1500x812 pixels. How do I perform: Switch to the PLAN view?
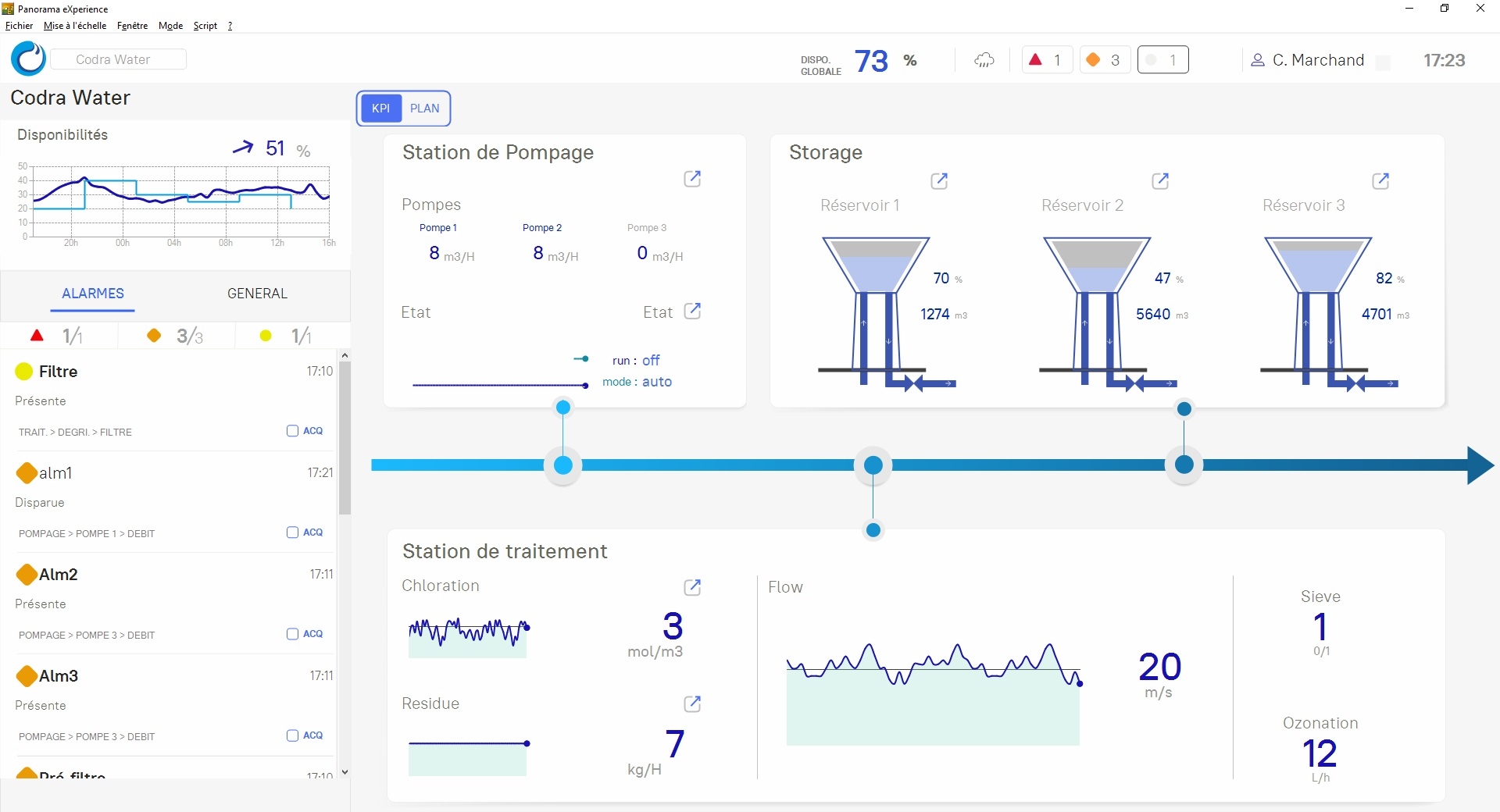(424, 109)
